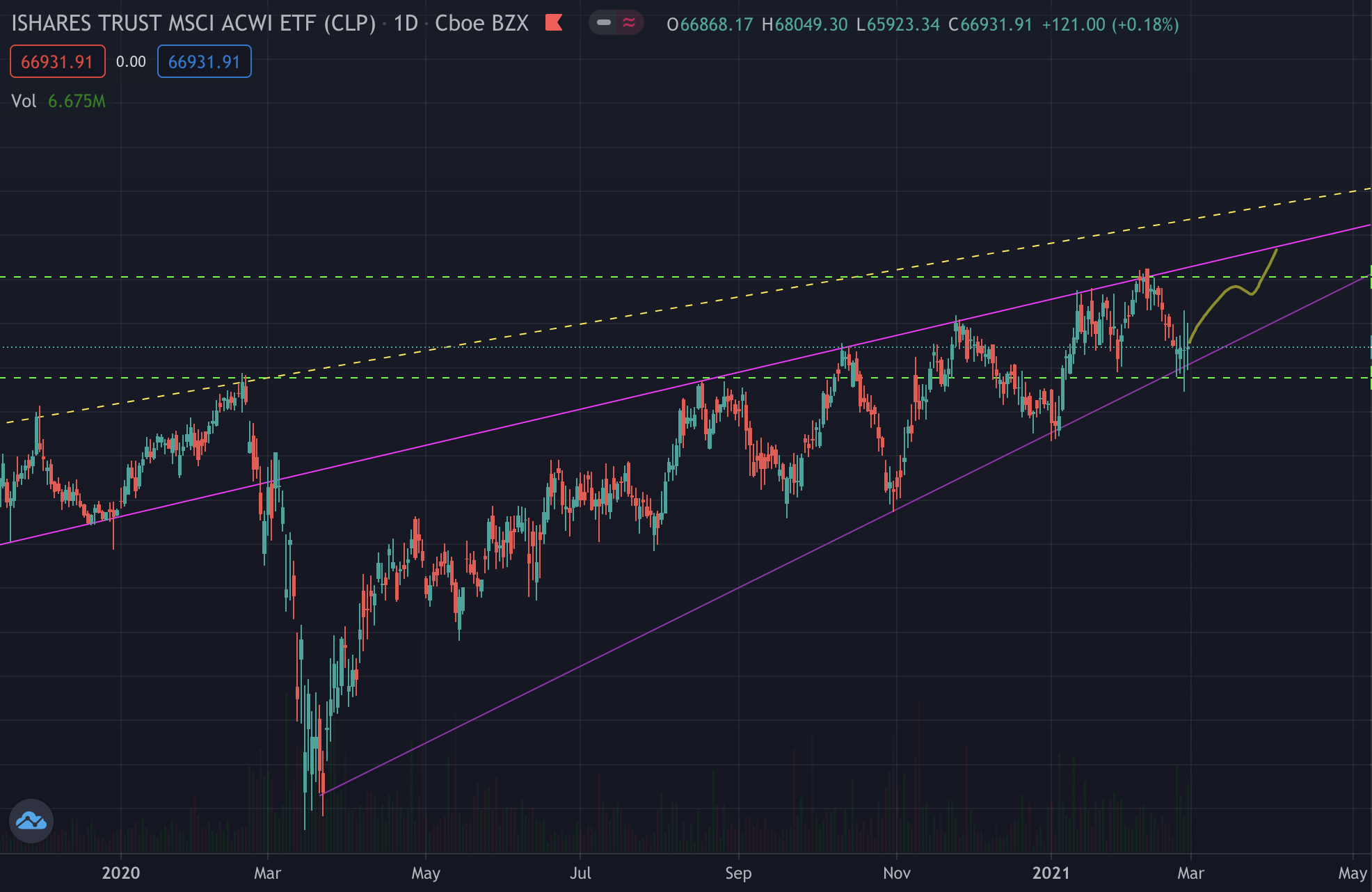1372x892 pixels.
Task: Click the 2020 label on the time axis
Action: coord(121,873)
